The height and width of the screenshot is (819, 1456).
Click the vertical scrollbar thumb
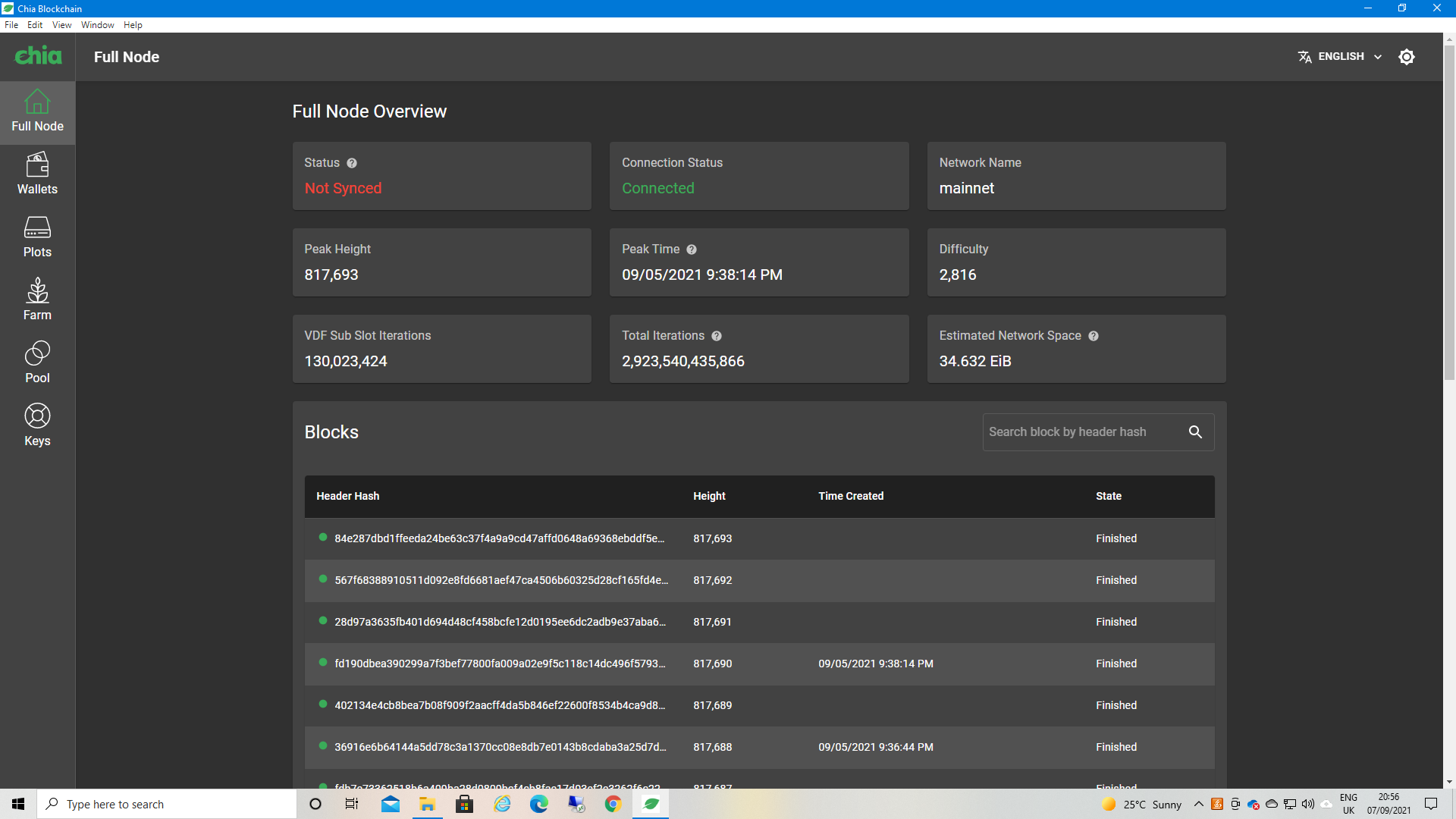(x=1449, y=212)
